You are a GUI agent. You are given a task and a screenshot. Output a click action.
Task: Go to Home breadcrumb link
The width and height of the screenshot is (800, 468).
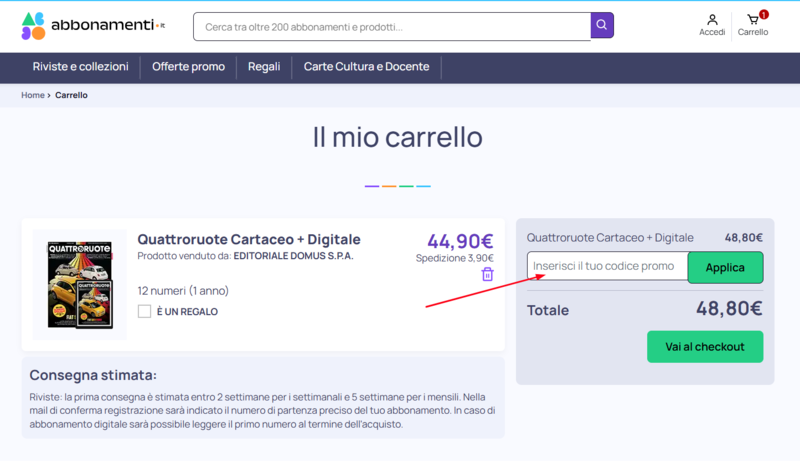(33, 95)
